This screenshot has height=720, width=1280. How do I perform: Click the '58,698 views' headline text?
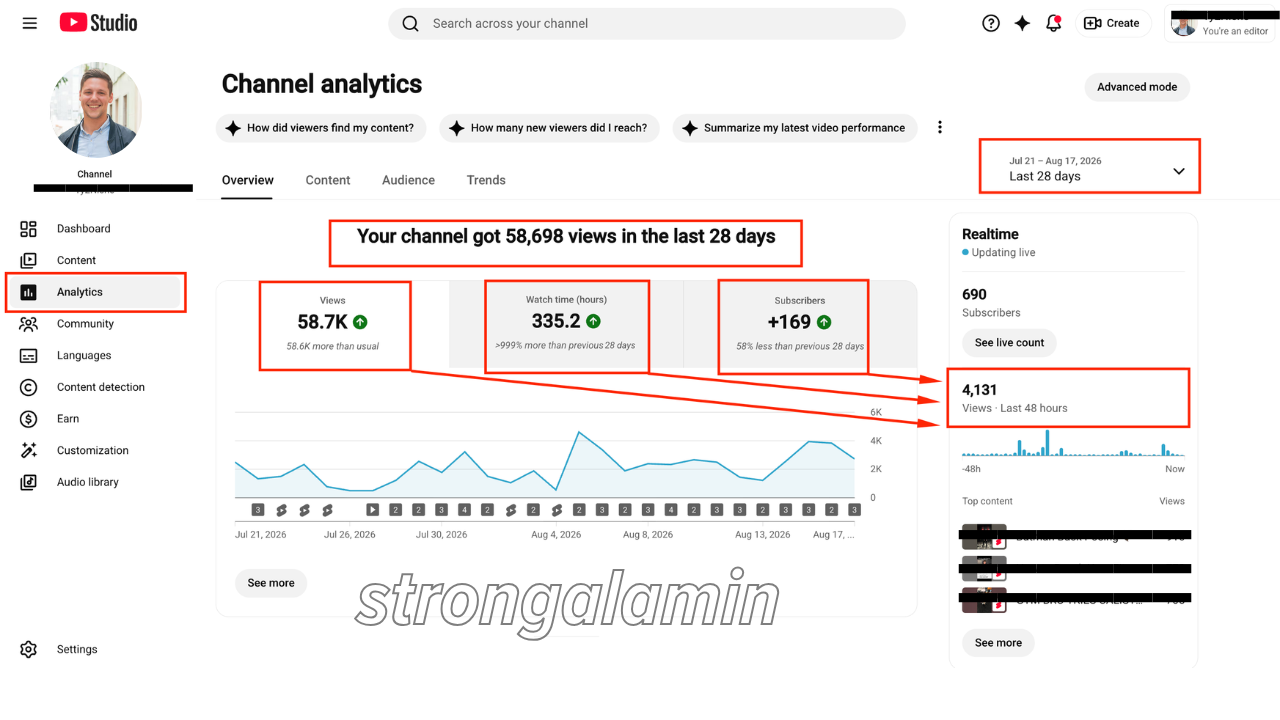tap(566, 237)
